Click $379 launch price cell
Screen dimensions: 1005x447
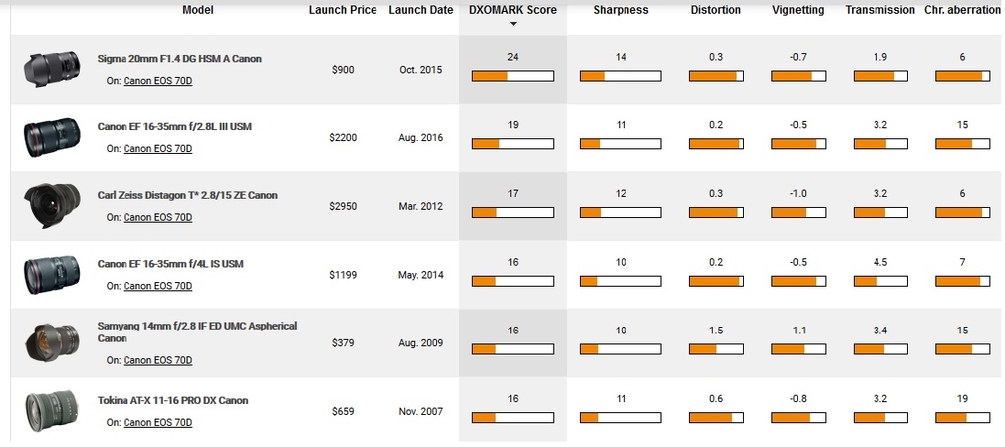coord(342,343)
